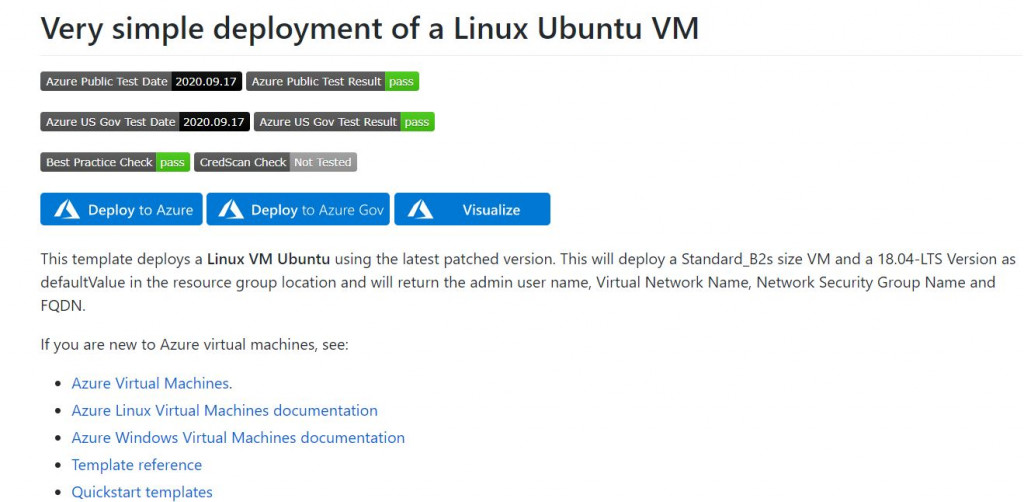
Task: Click the Azure logo on Deploy to Azure Gov
Action: click(x=231, y=209)
